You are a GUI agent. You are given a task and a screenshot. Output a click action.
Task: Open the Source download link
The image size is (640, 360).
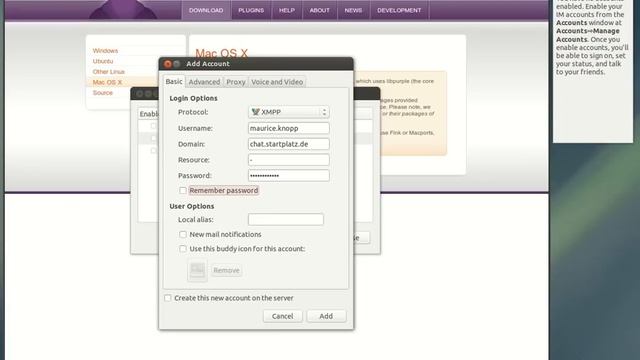102,93
